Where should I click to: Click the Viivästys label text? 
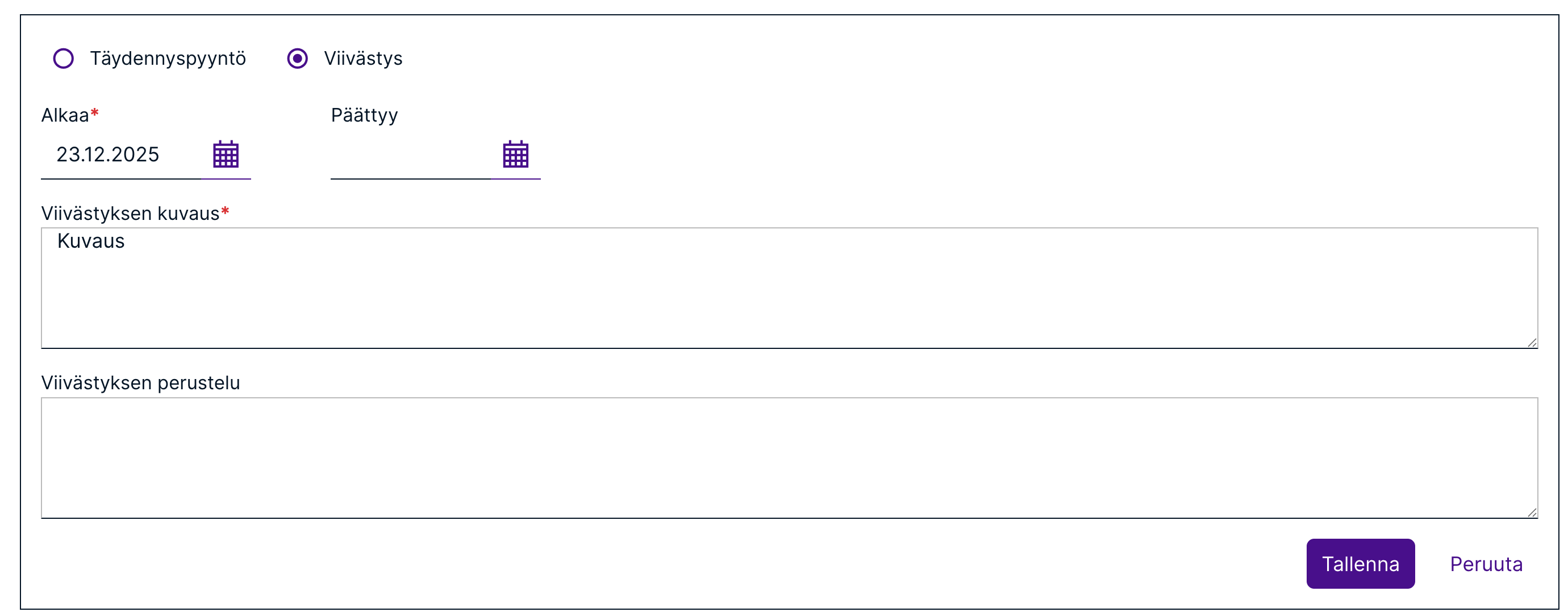click(363, 59)
